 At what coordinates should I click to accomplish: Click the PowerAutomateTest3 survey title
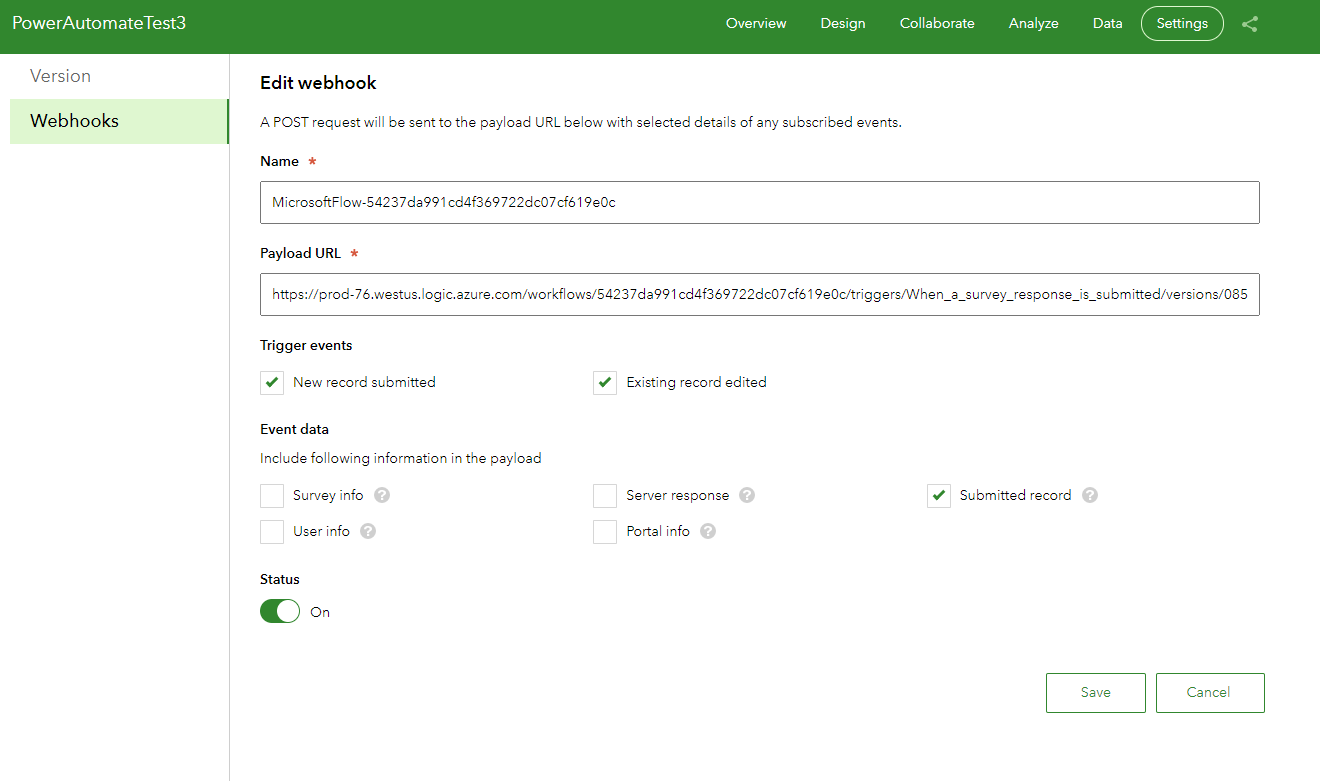tap(99, 23)
